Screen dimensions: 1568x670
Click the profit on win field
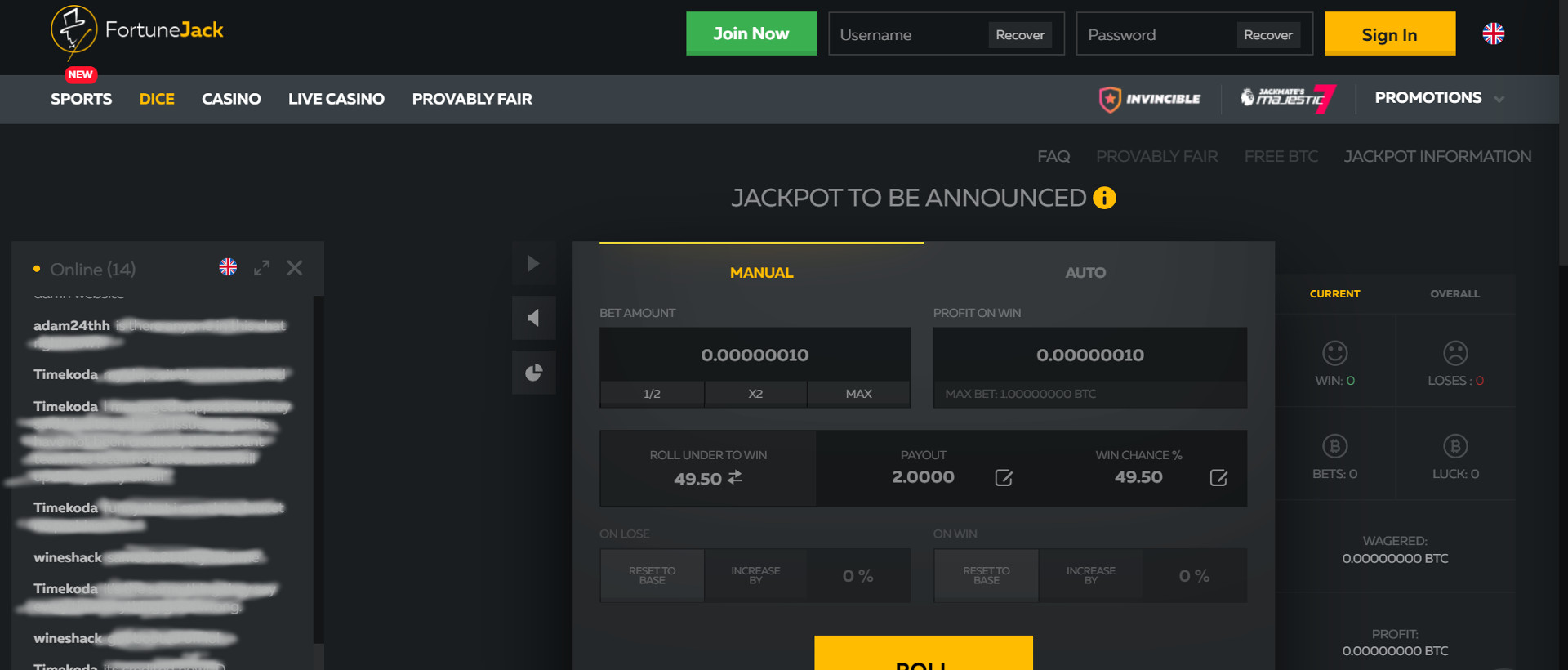1089,355
